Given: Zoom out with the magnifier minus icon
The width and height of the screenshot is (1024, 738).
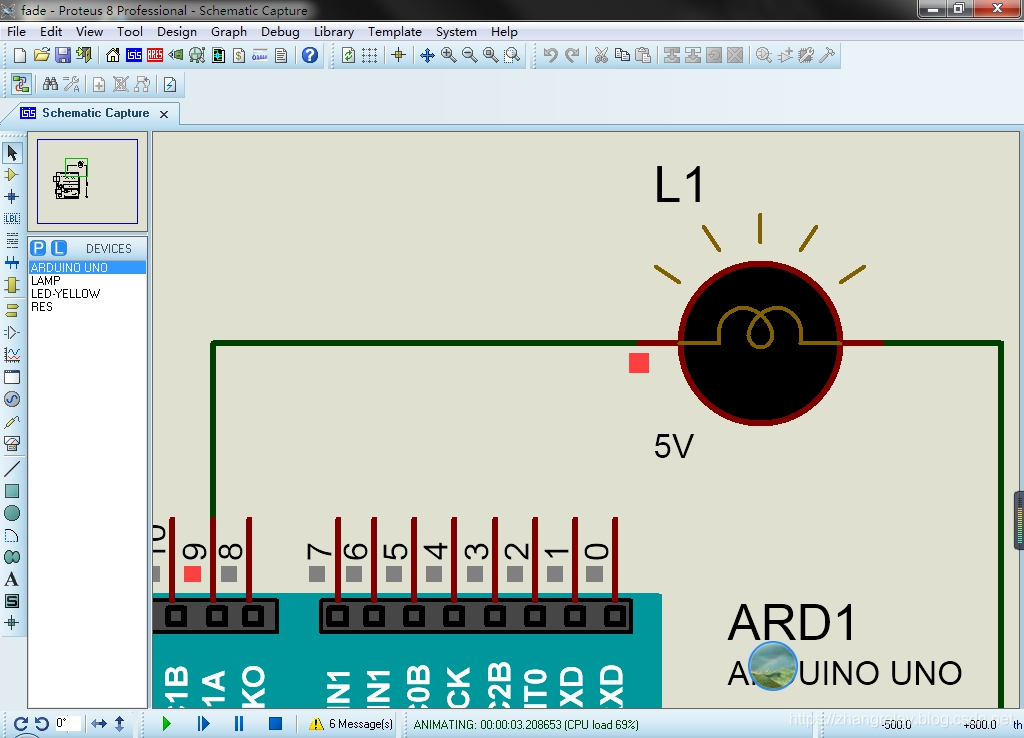Looking at the screenshot, I should point(469,56).
